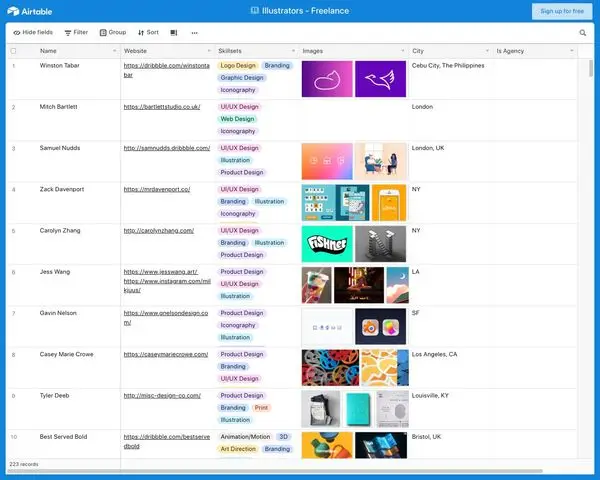Click the Airtable logo
Viewport: 600px width, 480px height.
click(29, 11)
